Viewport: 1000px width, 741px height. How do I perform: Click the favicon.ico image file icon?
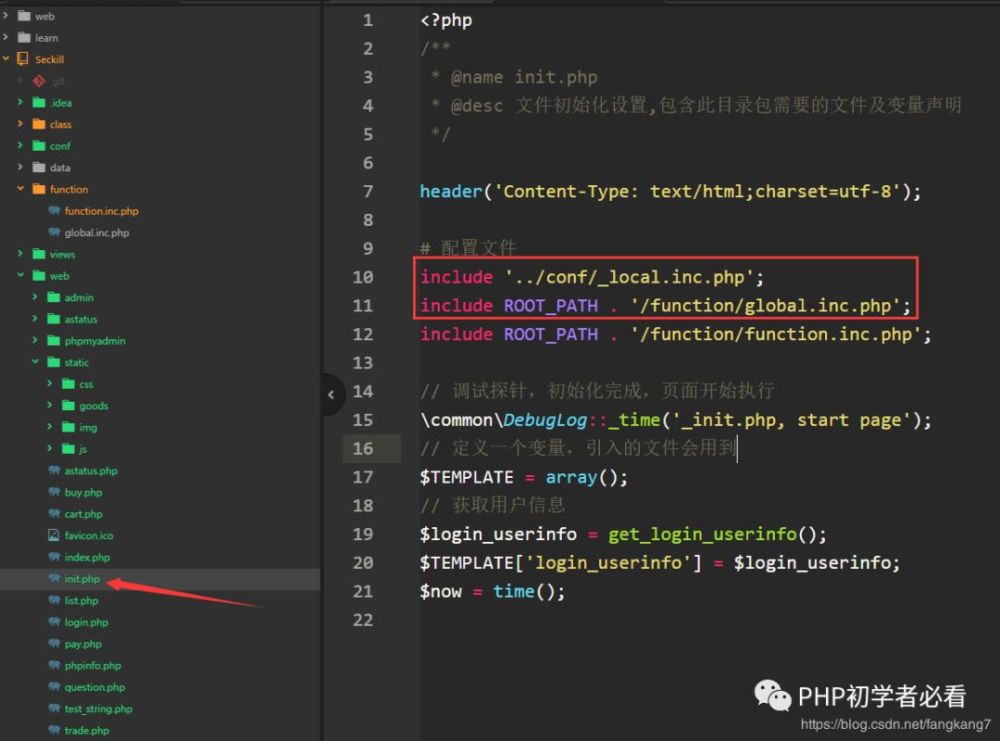54,536
